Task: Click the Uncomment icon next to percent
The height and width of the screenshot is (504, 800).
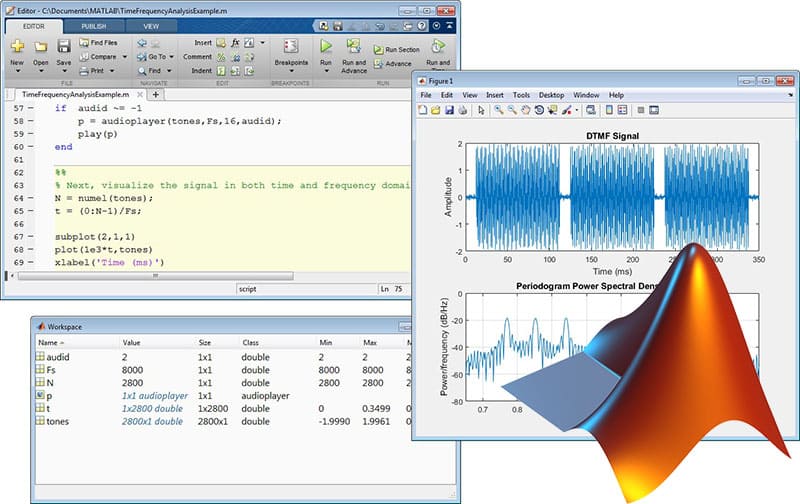Action: click(x=235, y=57)
